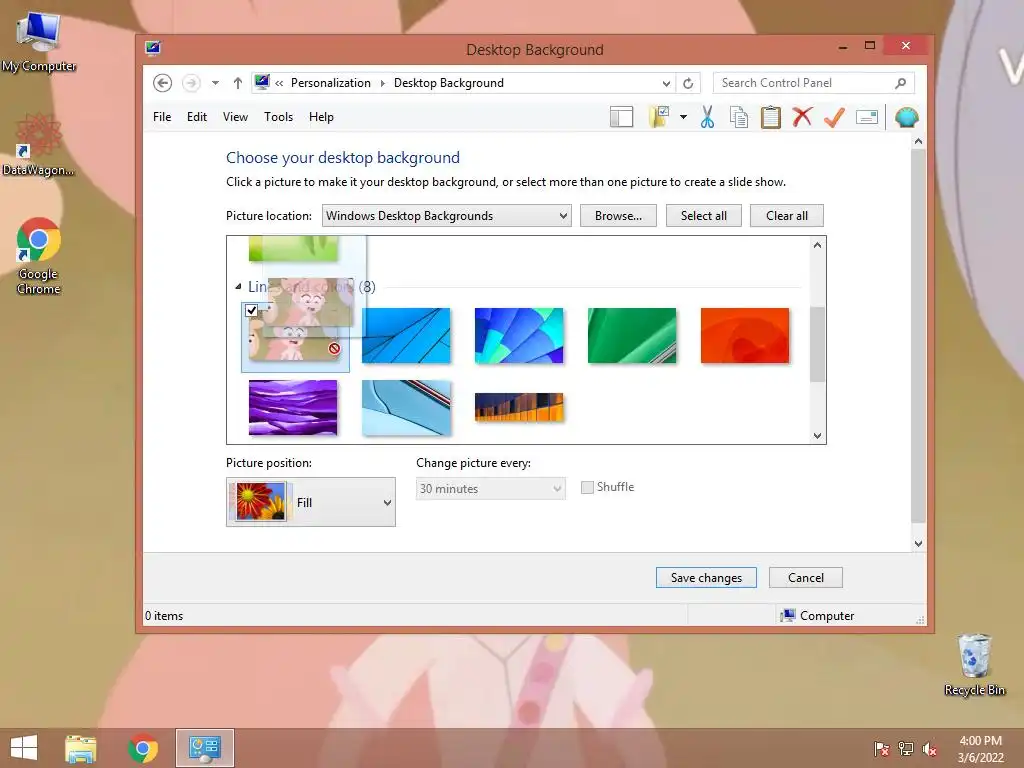This screenshot has width=1024, height=768.
Task: Open the Tools menu
Action: (x=278, y=117)
